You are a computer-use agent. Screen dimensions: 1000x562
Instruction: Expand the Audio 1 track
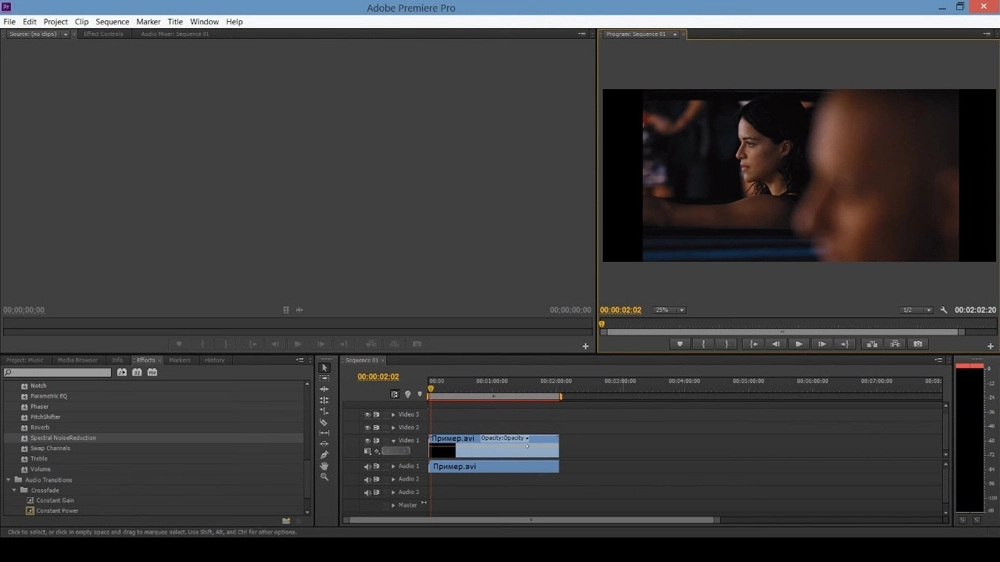[x=393, y=466]
